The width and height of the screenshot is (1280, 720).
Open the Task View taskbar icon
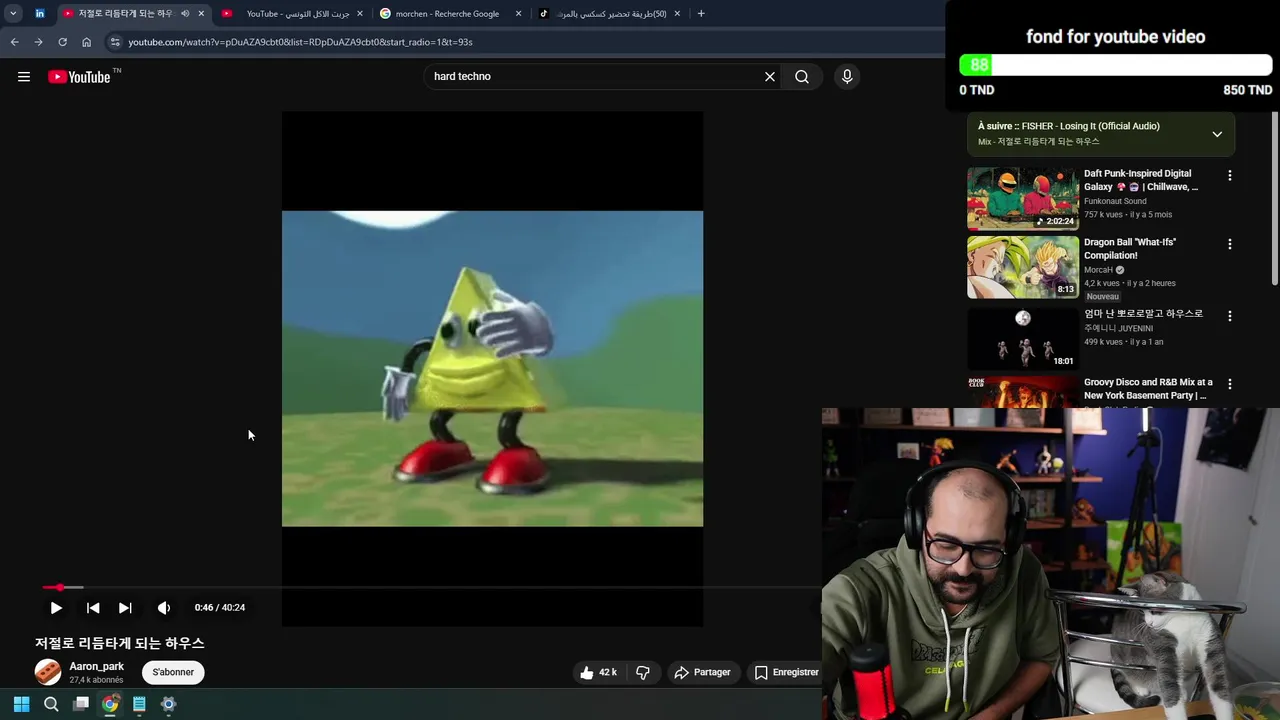pyautogui.click(x=81, y=704)
